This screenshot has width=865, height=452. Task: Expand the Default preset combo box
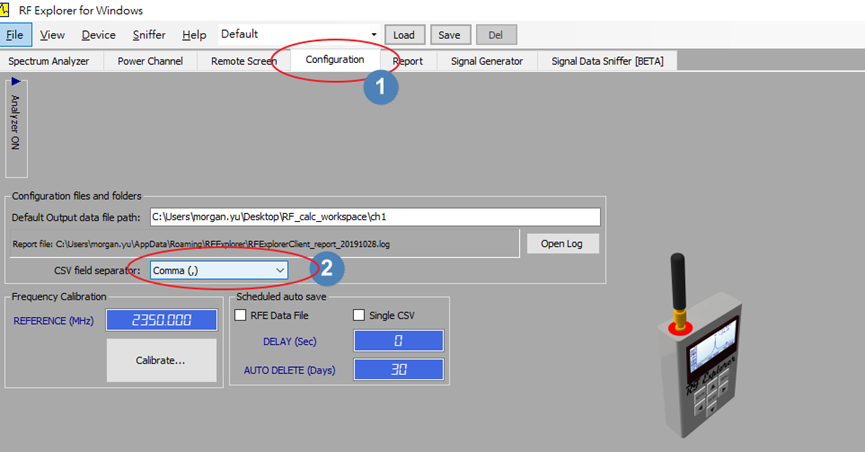[373, 35]
